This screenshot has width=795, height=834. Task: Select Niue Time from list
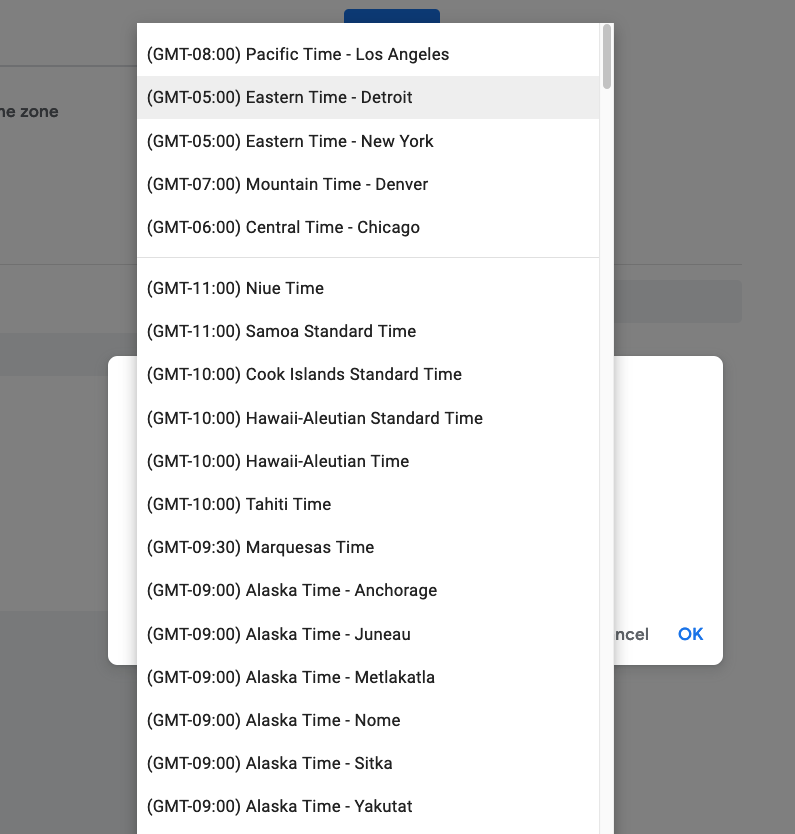[x=235, y=288]
